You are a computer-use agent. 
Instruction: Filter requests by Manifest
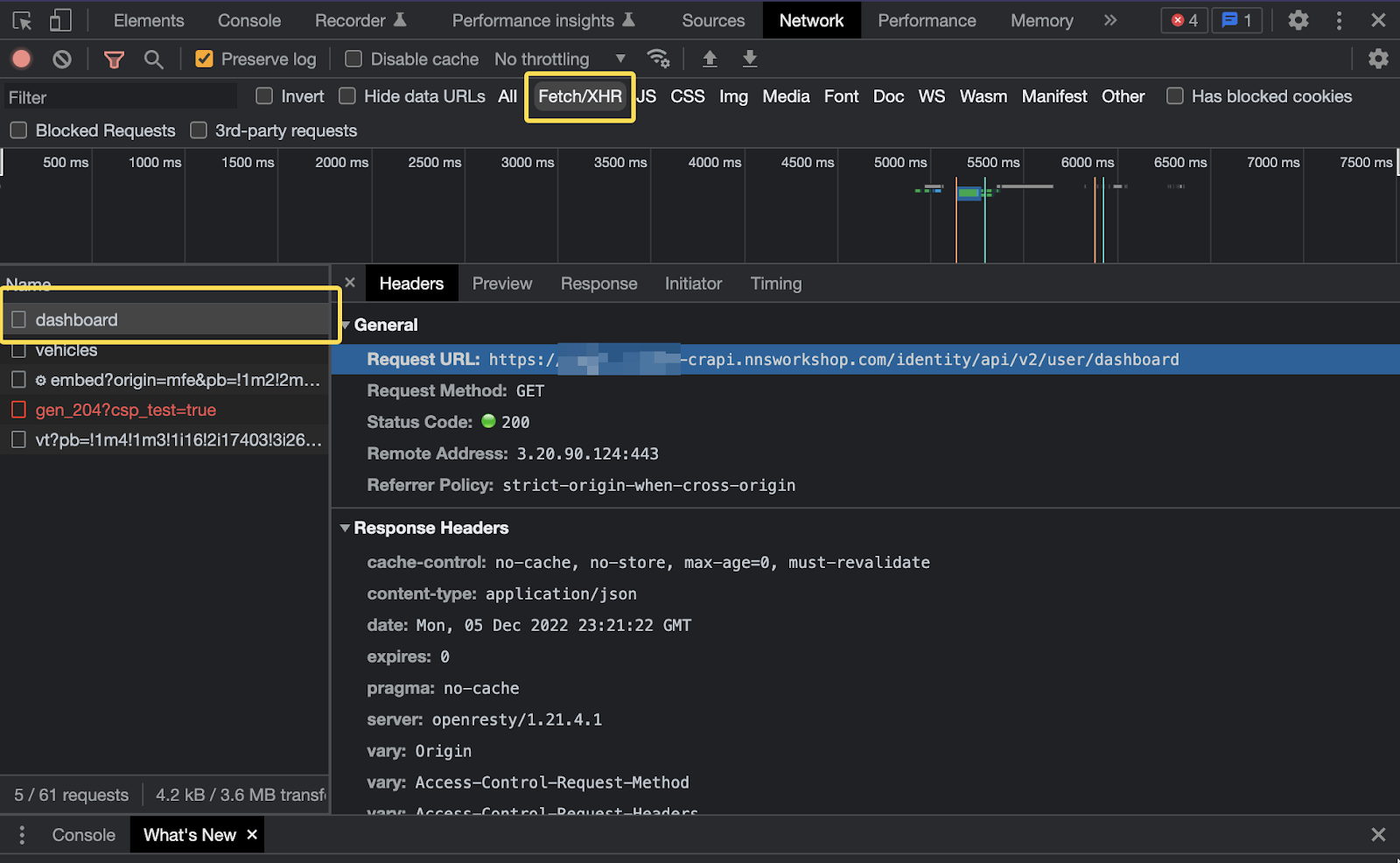tap(1054, 96)
